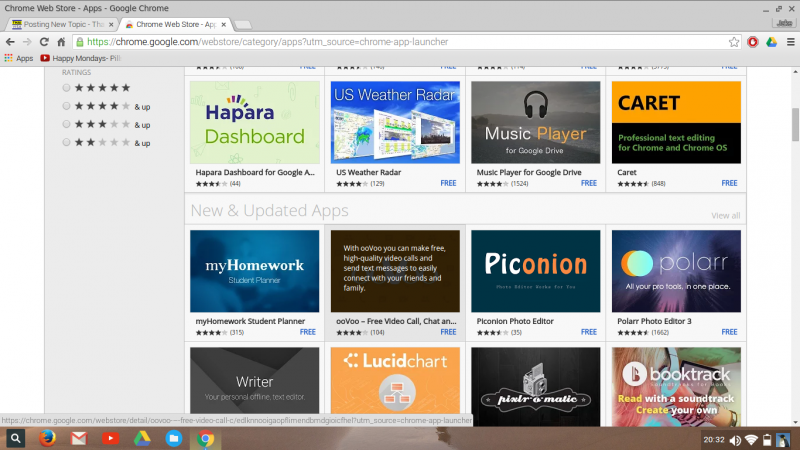Click the Hapara Dashboard for Google A... title

255,172
